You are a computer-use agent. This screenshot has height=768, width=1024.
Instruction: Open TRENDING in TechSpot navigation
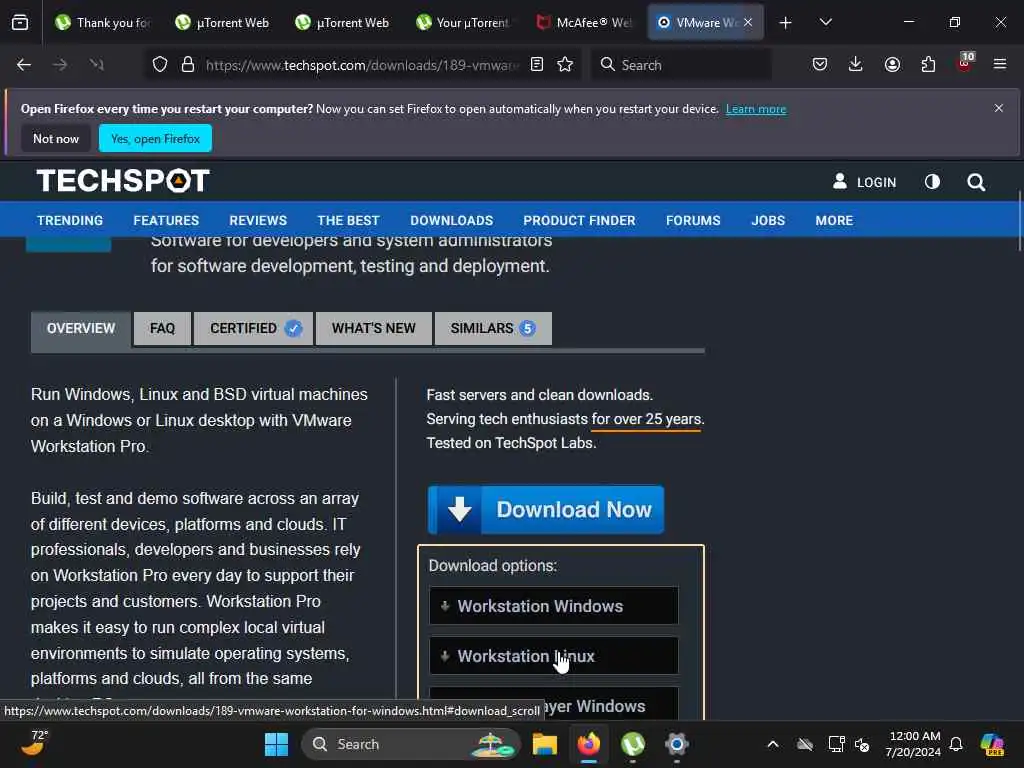(x=70, y=221)
